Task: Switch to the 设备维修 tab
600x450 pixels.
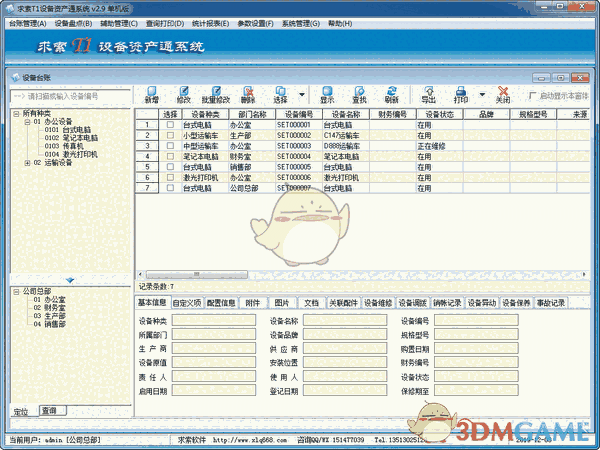Action: point(378,303)
